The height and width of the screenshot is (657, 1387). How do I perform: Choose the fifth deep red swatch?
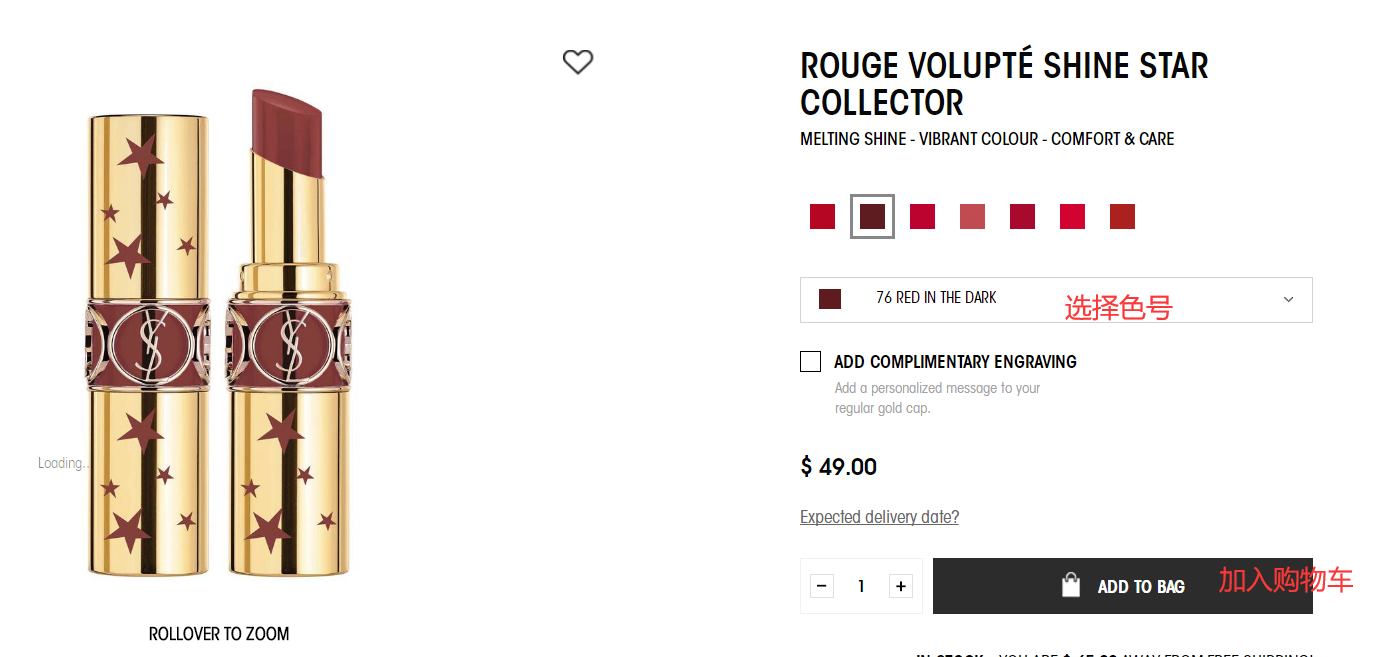coord(1022,217)
